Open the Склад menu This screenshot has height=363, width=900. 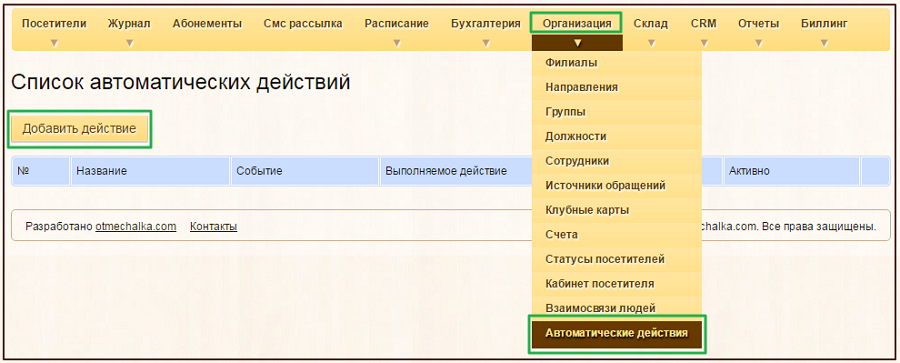pos(651,24)
